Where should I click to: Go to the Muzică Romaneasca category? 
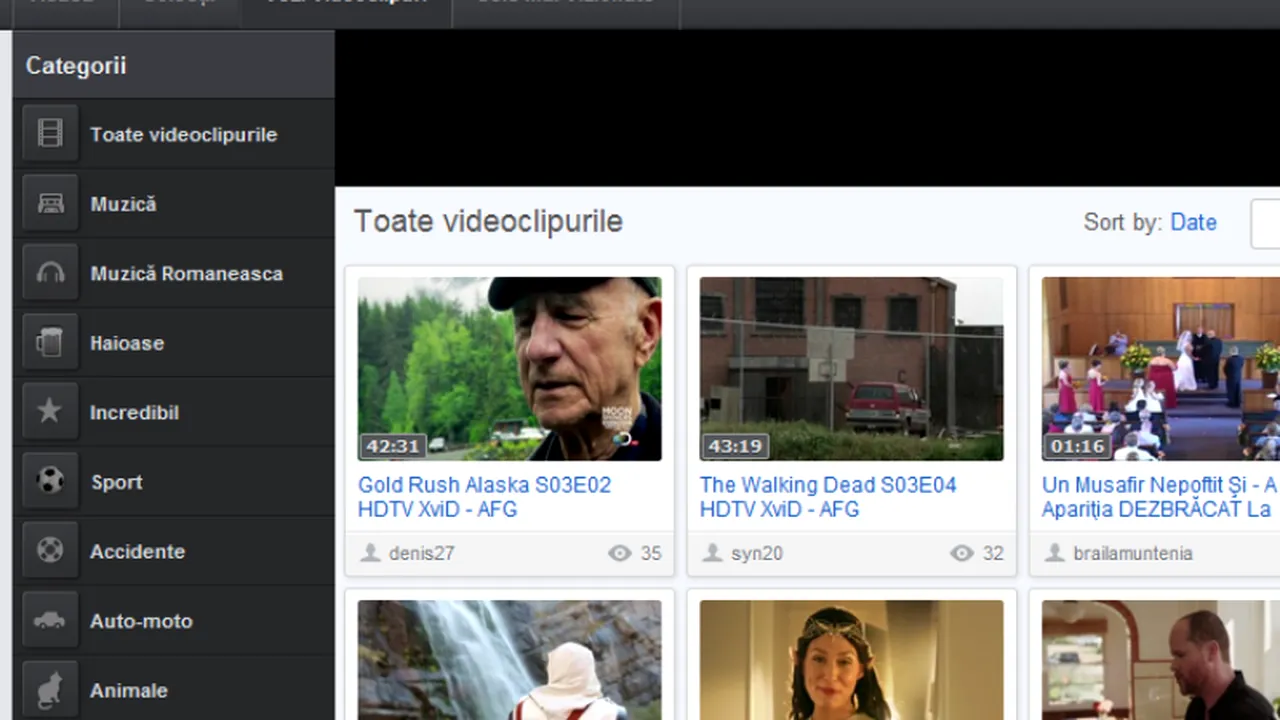[x=186, y=273]
